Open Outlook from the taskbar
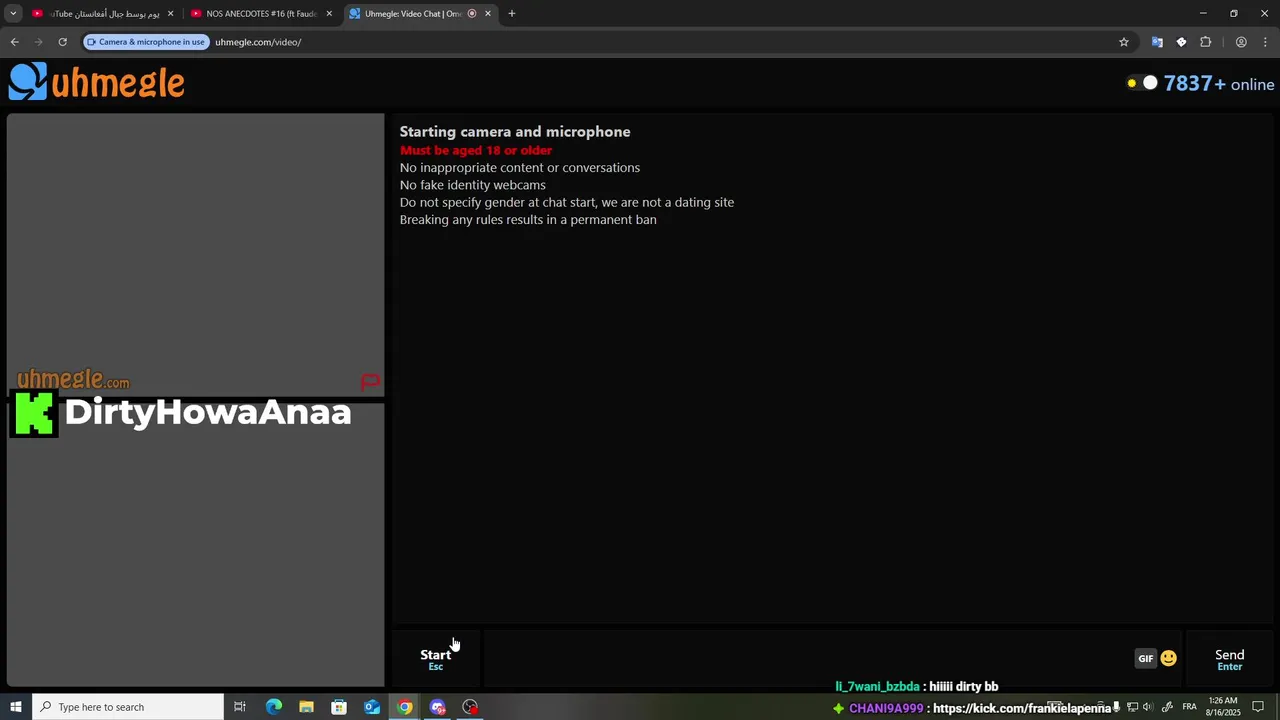The image size is (1280, 720). point(372,707)
